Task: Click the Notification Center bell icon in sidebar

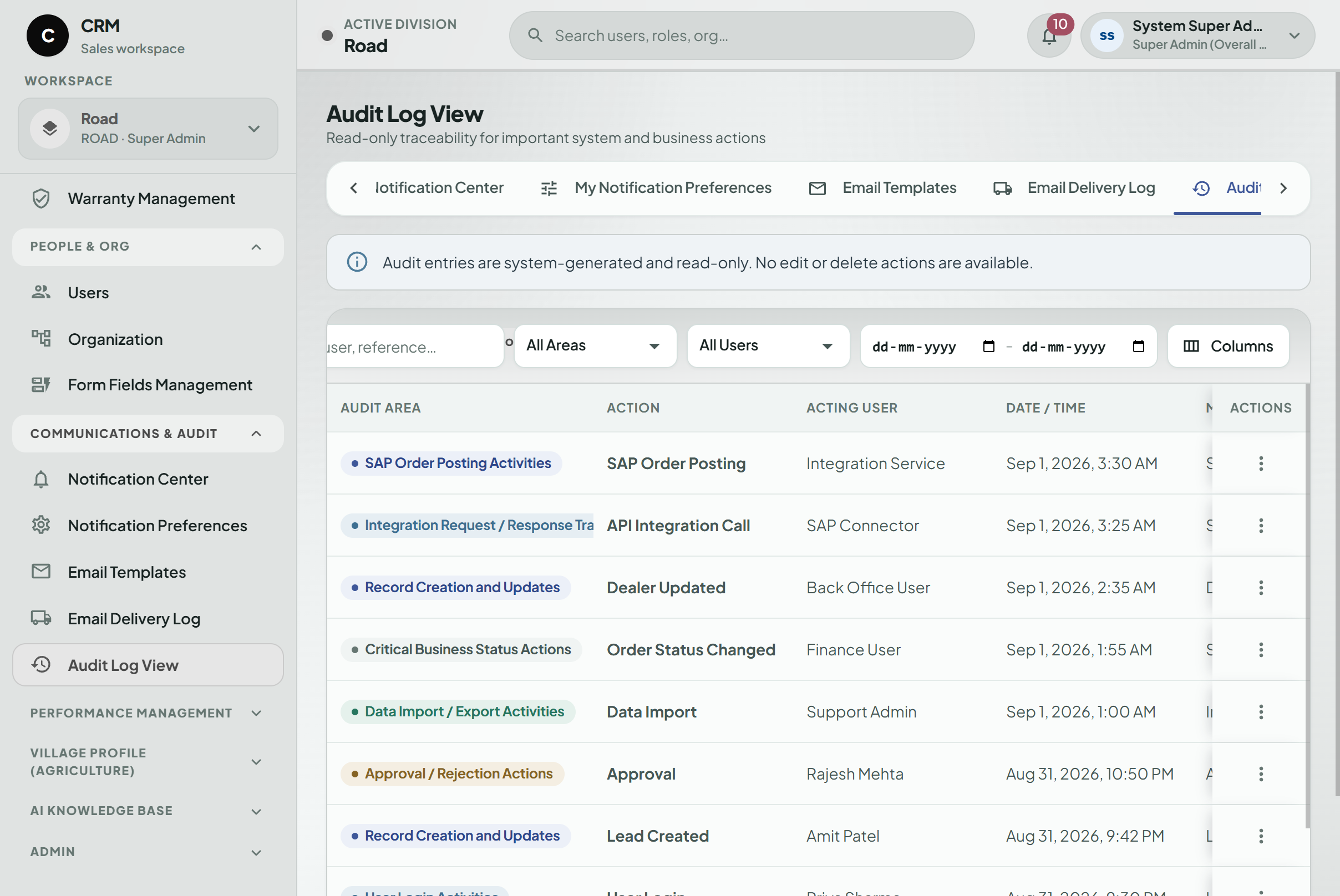Action: pyautogui.click(x=40, y=479)
